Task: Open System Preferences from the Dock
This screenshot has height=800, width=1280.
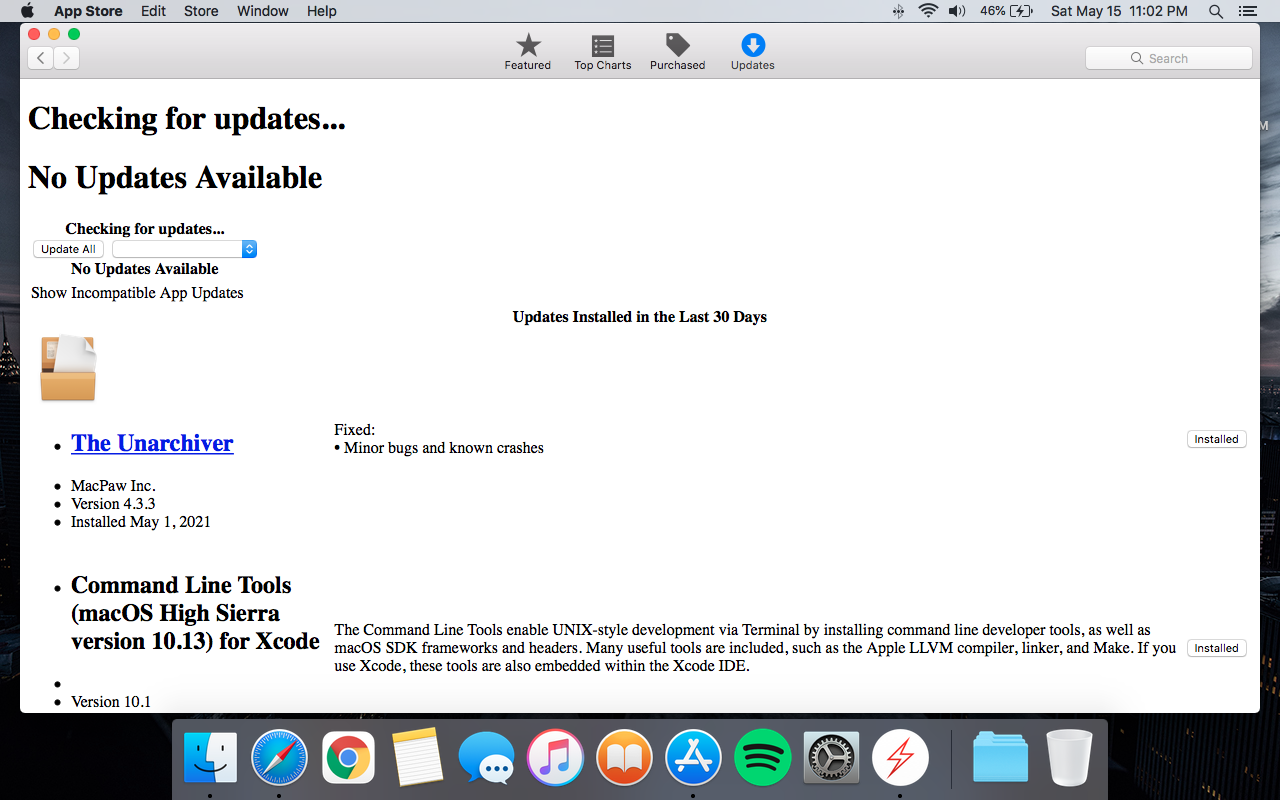Action: 831,757
